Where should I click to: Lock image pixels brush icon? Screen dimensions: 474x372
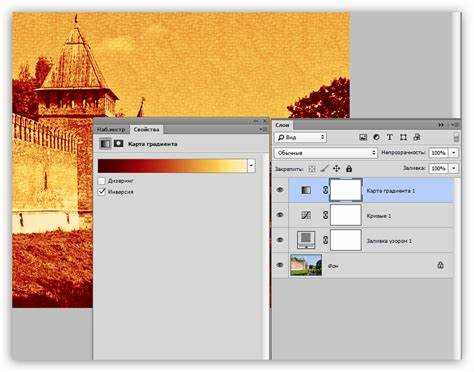coord(324,169)
